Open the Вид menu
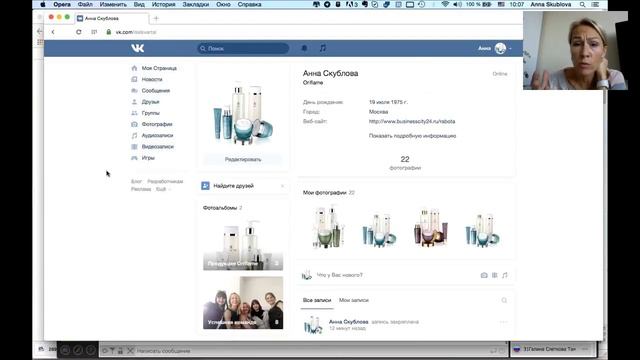 pos(139,4)
